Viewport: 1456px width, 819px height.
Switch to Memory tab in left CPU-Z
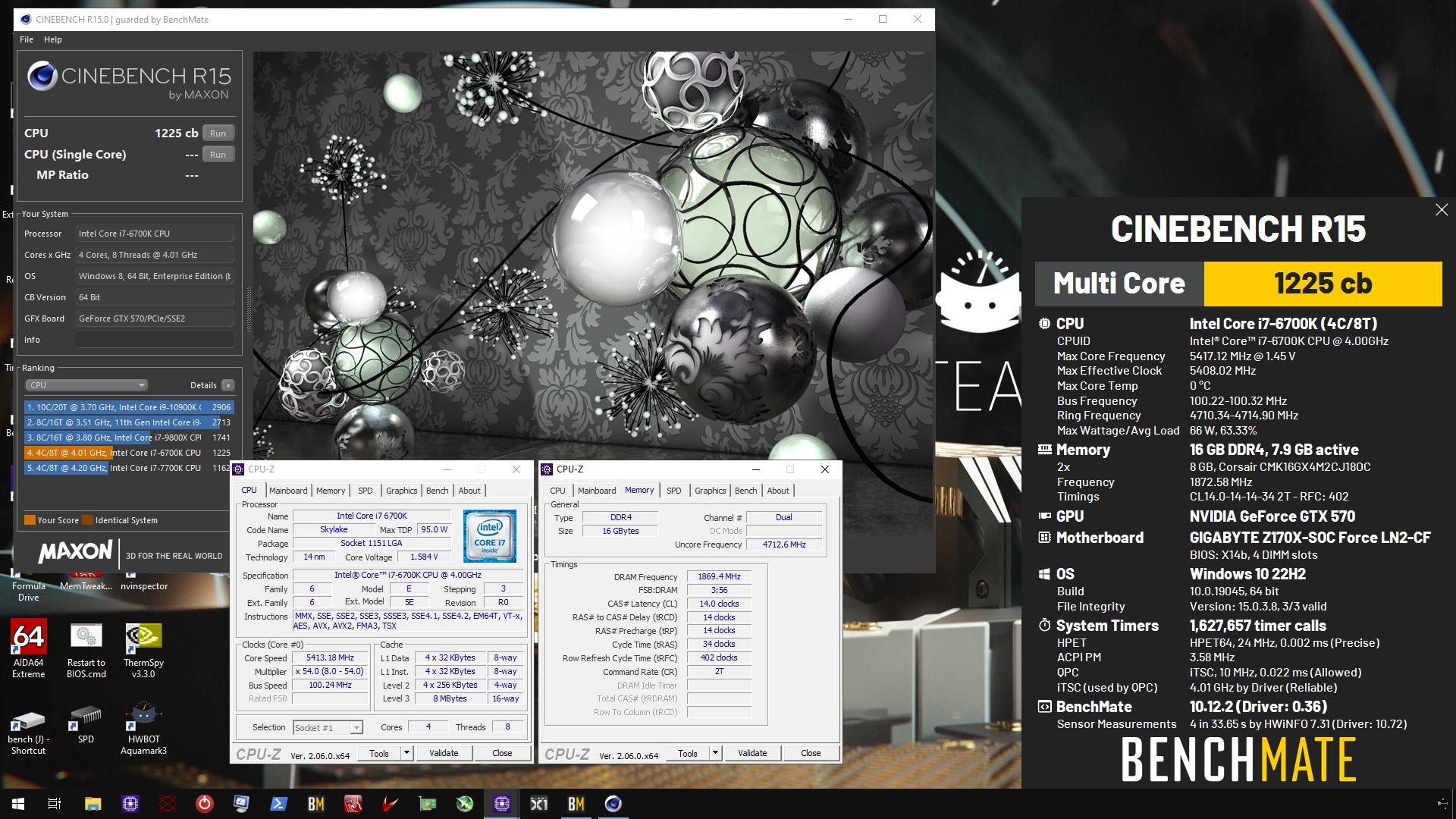(331, 491)
